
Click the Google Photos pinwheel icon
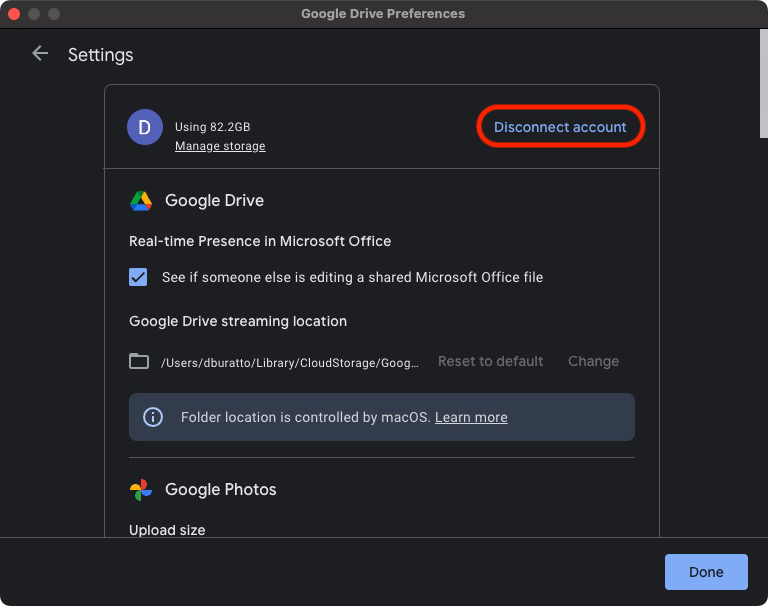click(141, 489)
